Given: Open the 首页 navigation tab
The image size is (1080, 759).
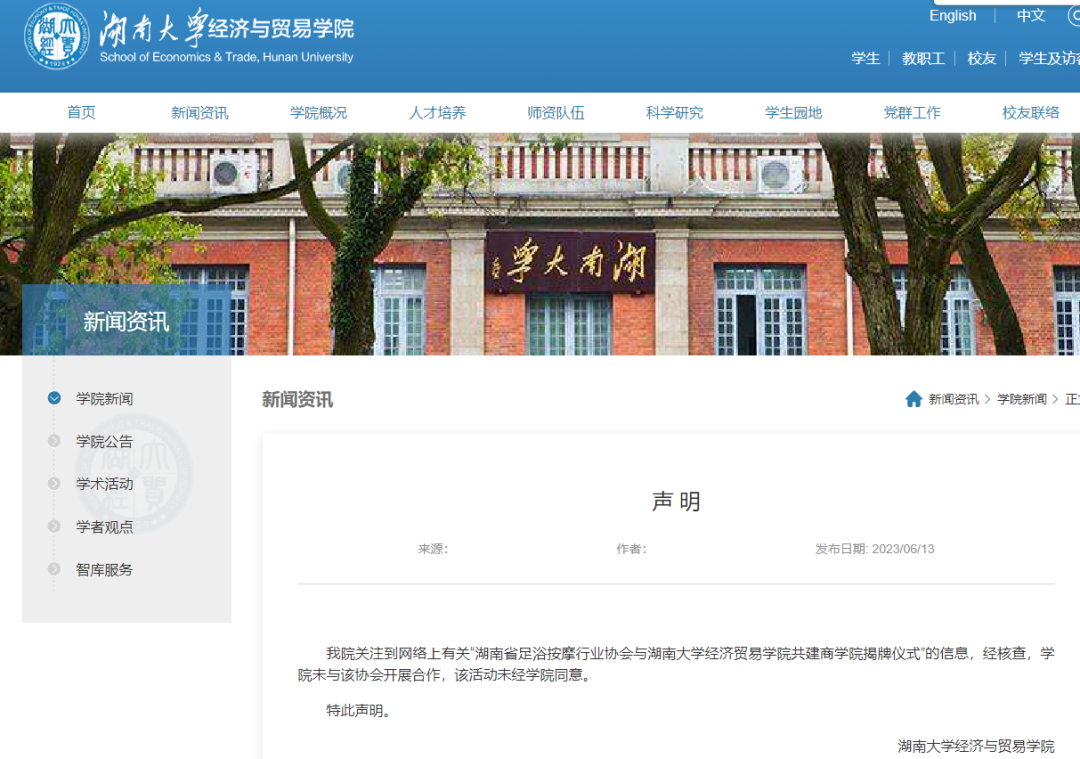Looking at the screenshot, I should pyautogui.click(x=81, y=112).
